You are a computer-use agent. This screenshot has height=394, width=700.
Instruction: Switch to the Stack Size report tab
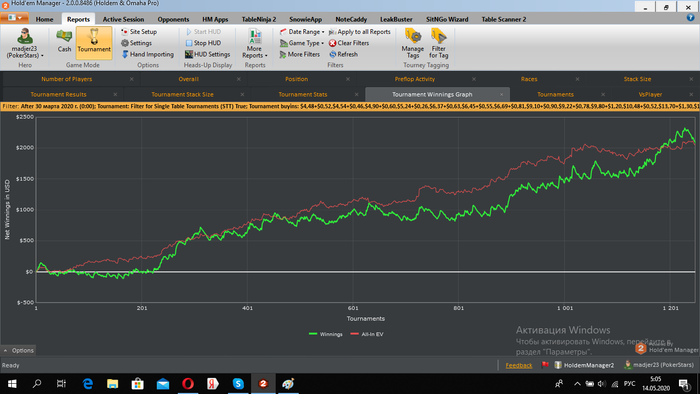click(637, 79)
